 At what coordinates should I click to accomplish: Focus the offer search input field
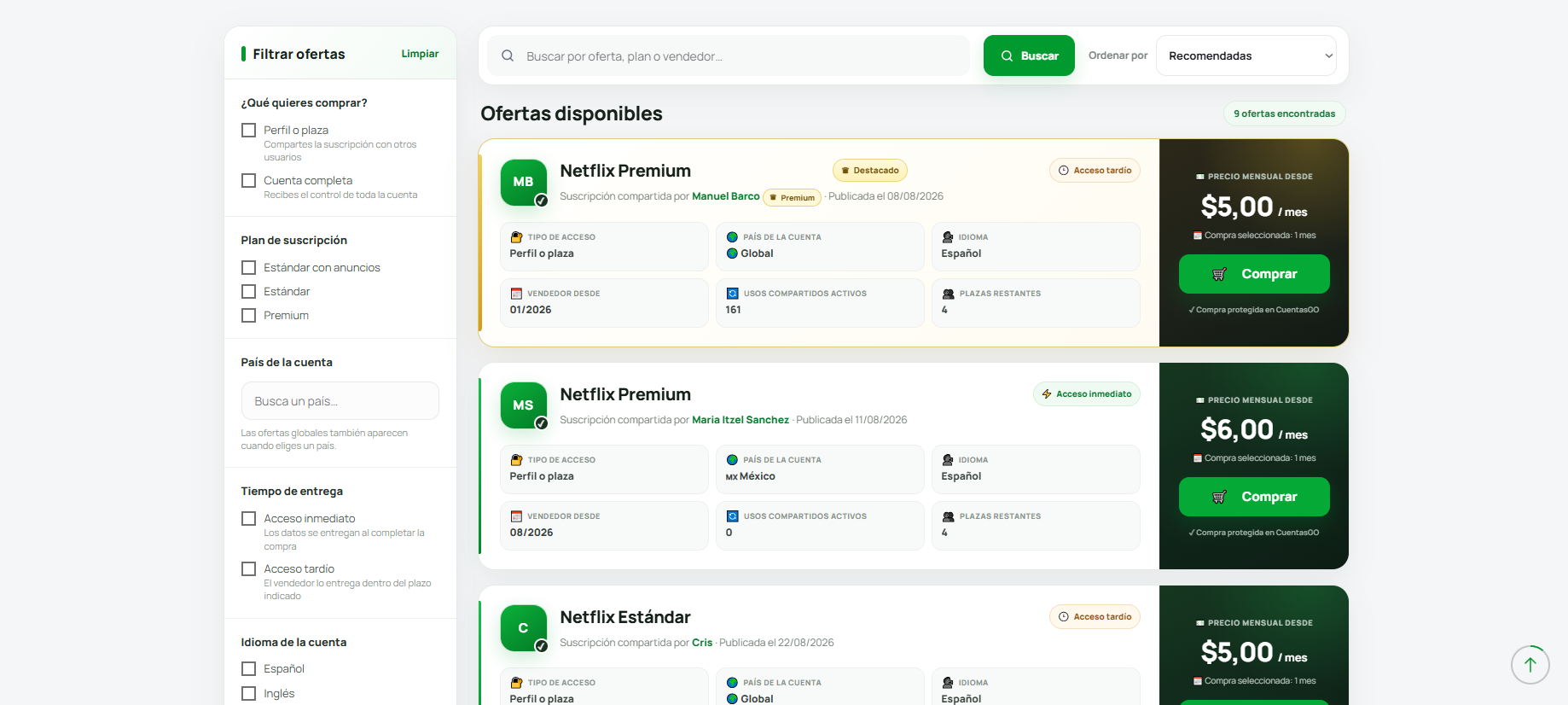(x=729, y=56)
